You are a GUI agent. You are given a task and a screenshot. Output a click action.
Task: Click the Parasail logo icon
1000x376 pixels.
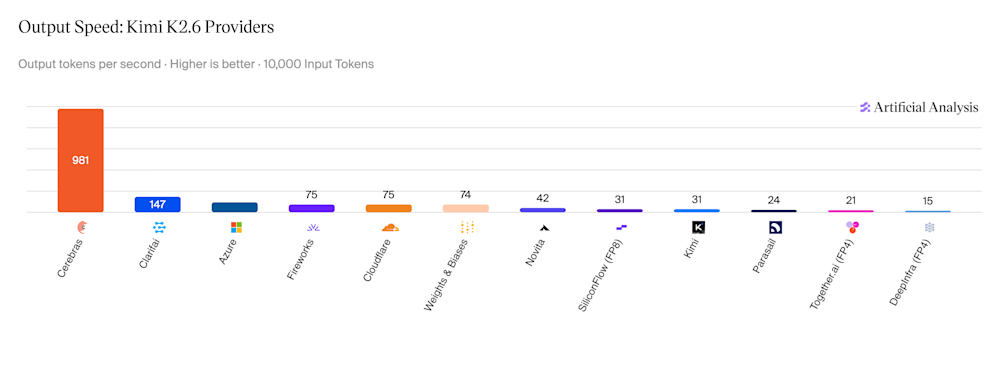click(x=775, y=227)
